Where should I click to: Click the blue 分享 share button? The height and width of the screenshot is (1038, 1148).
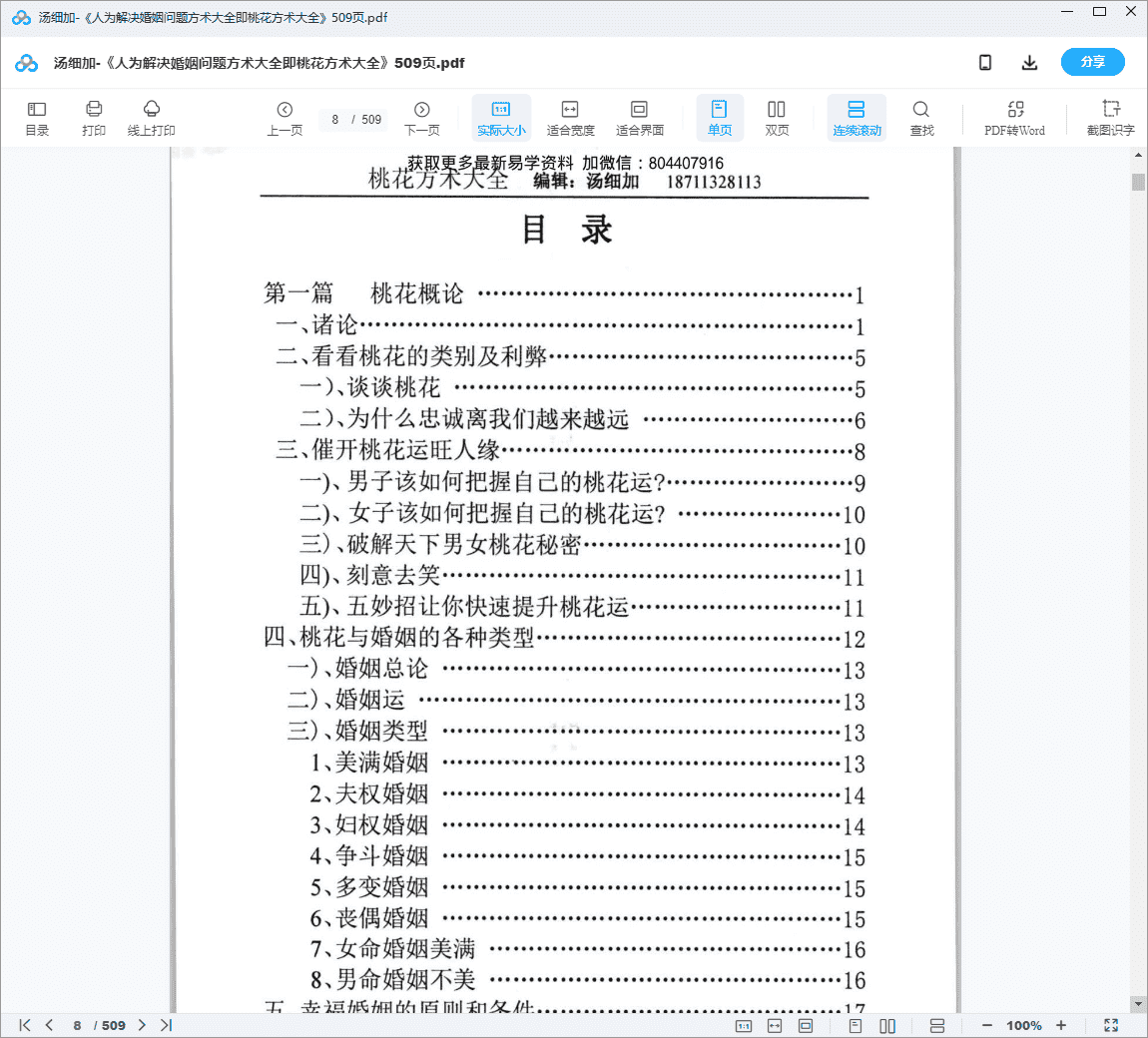pos(1092,62)
